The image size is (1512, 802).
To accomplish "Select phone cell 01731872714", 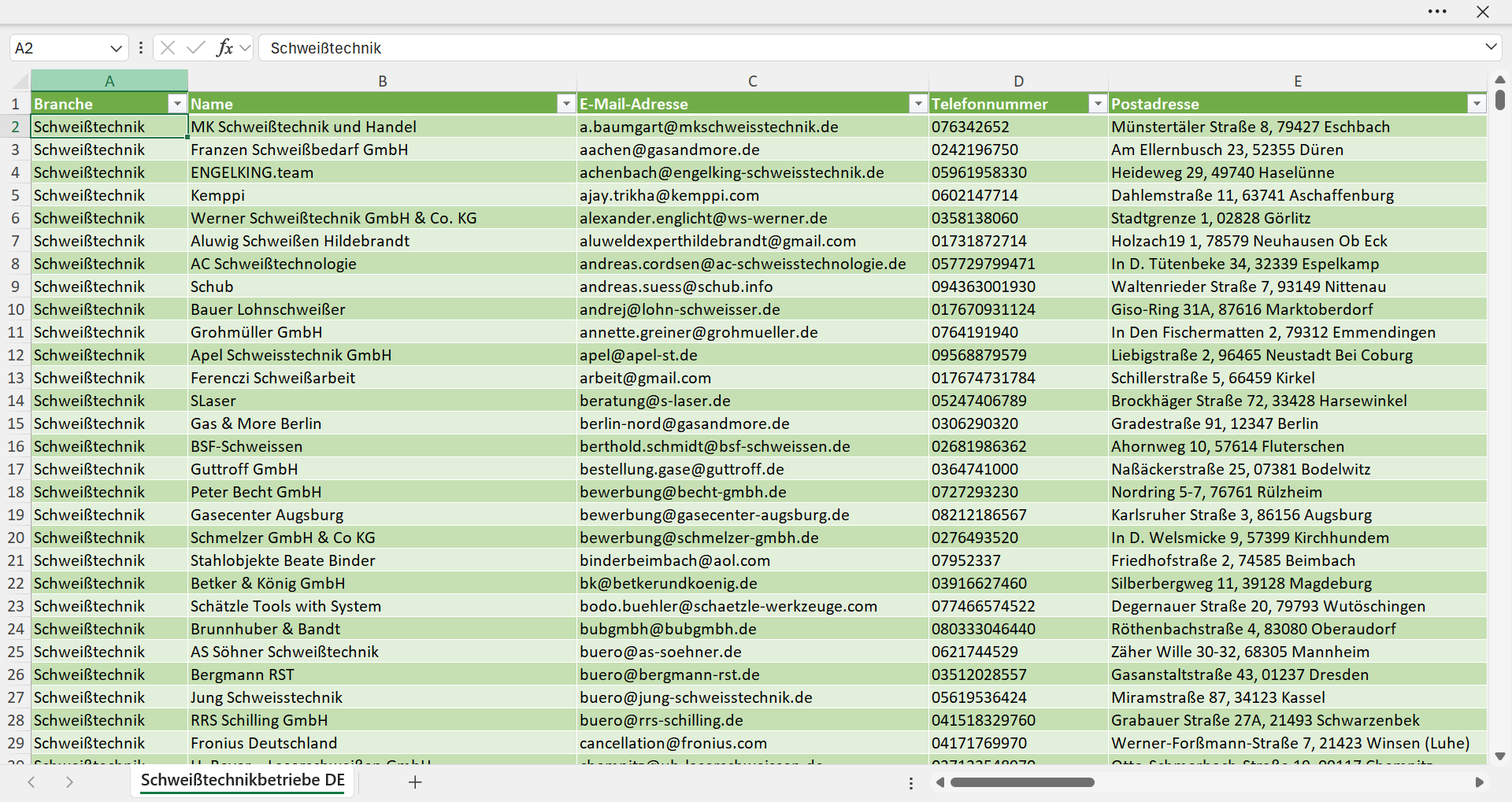I will 1018,241.
